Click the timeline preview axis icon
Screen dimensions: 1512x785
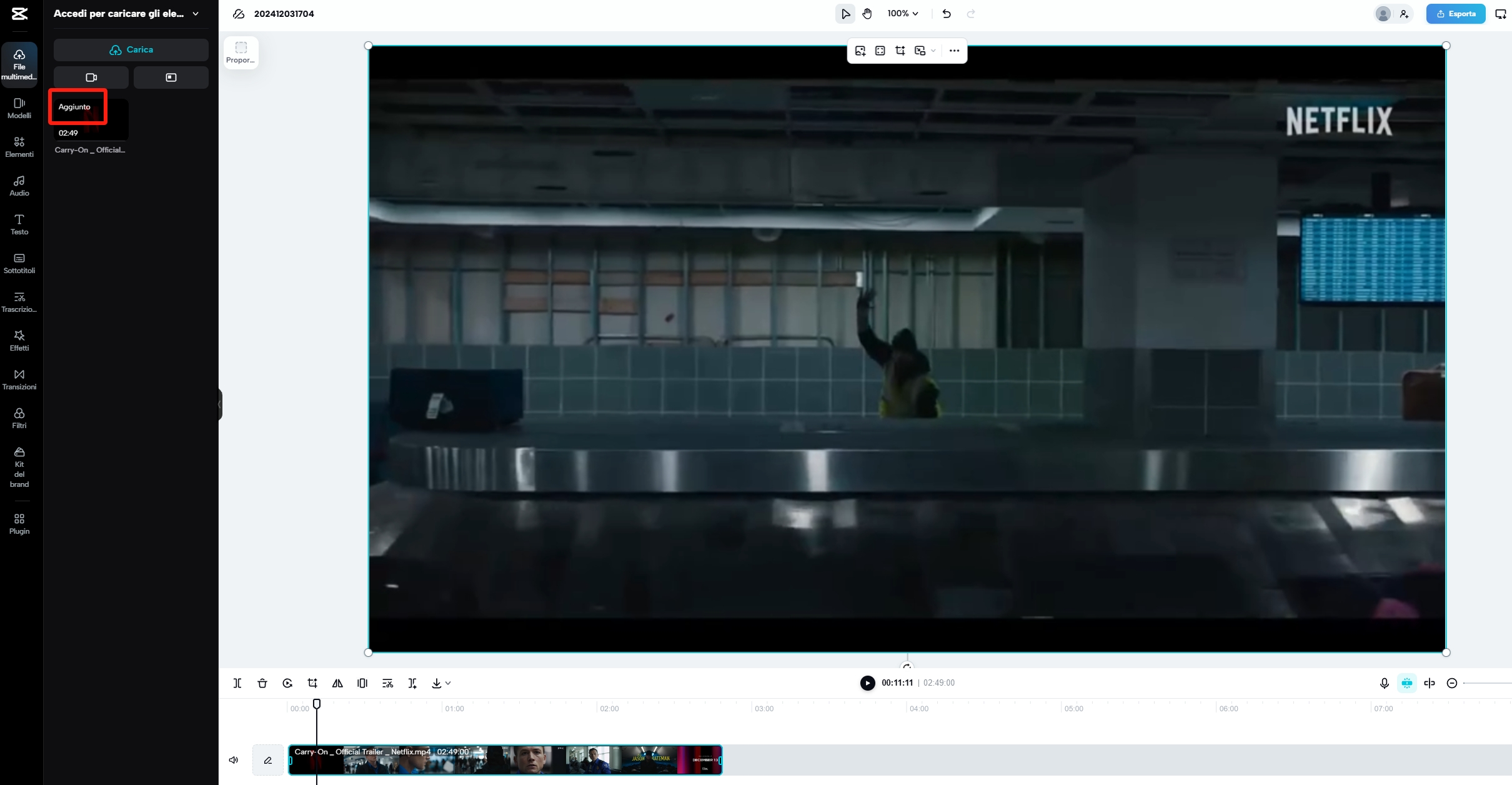point(1430,683)
